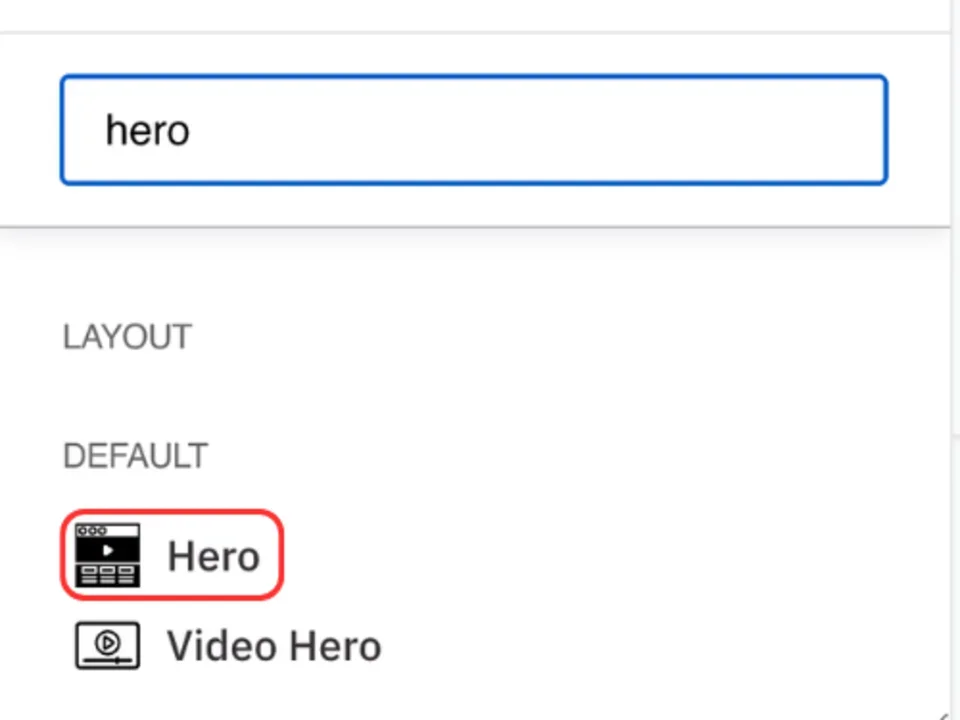Click the resize handle at the bottom right corner
The width and height of the screenshot is (960, 720).
[x=945, y=710]
